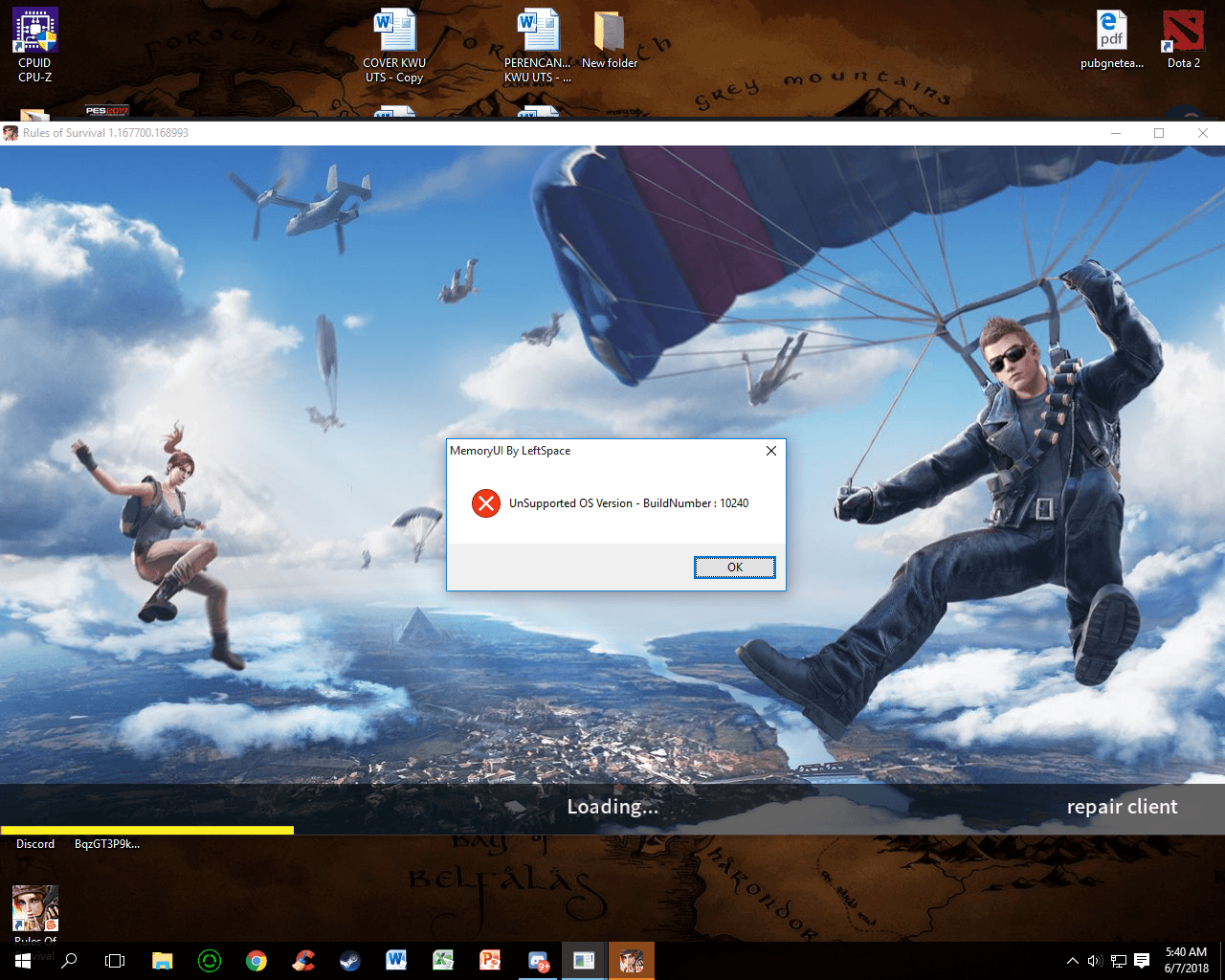The image size is (1225, 980).
Task: Open taskbar Search
Action: tap(69, 961)
